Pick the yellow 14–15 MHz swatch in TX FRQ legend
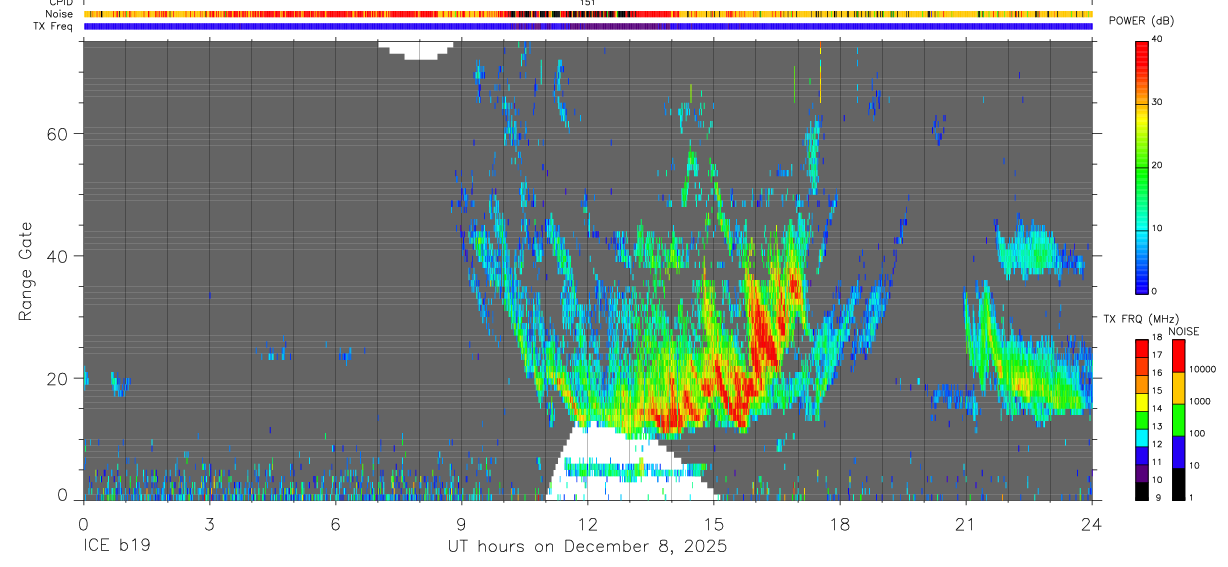The height and width of the screenshot is (567, 1228). [1142, 402]
